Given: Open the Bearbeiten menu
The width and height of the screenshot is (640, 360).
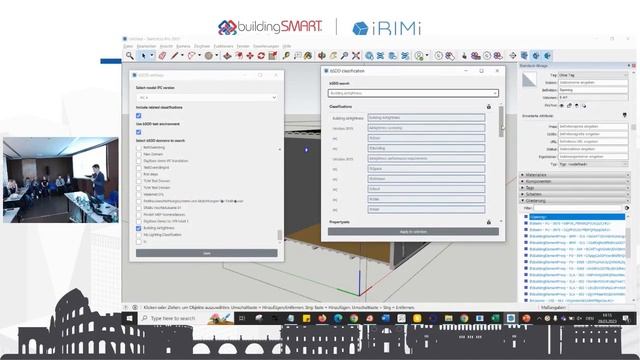Looking at the screenshot, I should pyautogui.click(x=146, y=46).
